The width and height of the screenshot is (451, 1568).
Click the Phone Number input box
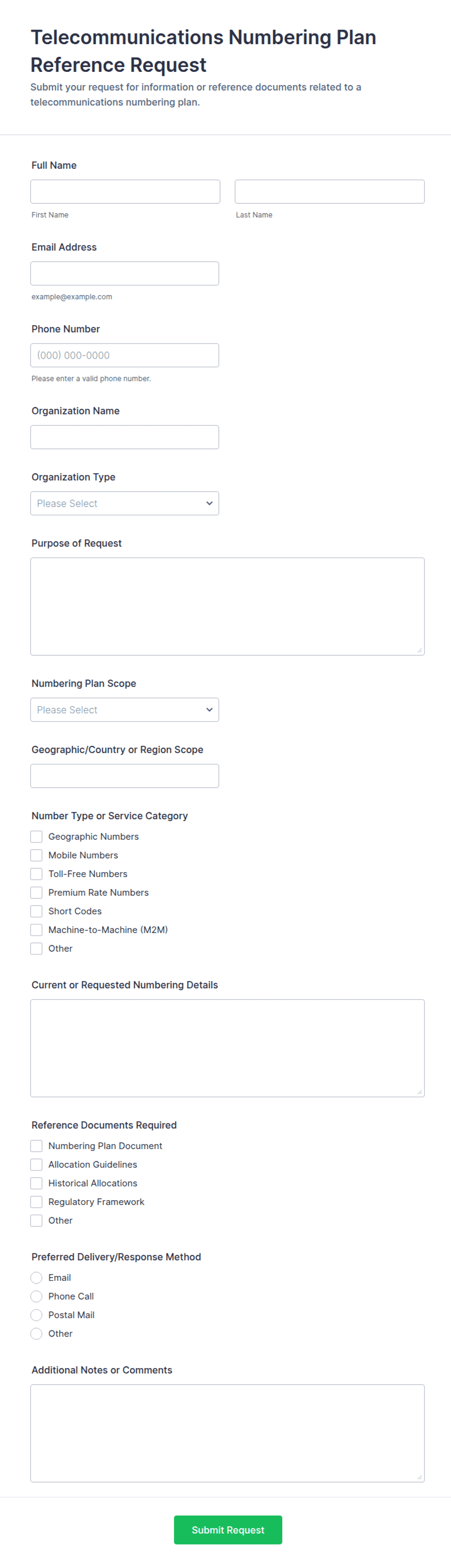pyautogui.click(x=125, y=355)
